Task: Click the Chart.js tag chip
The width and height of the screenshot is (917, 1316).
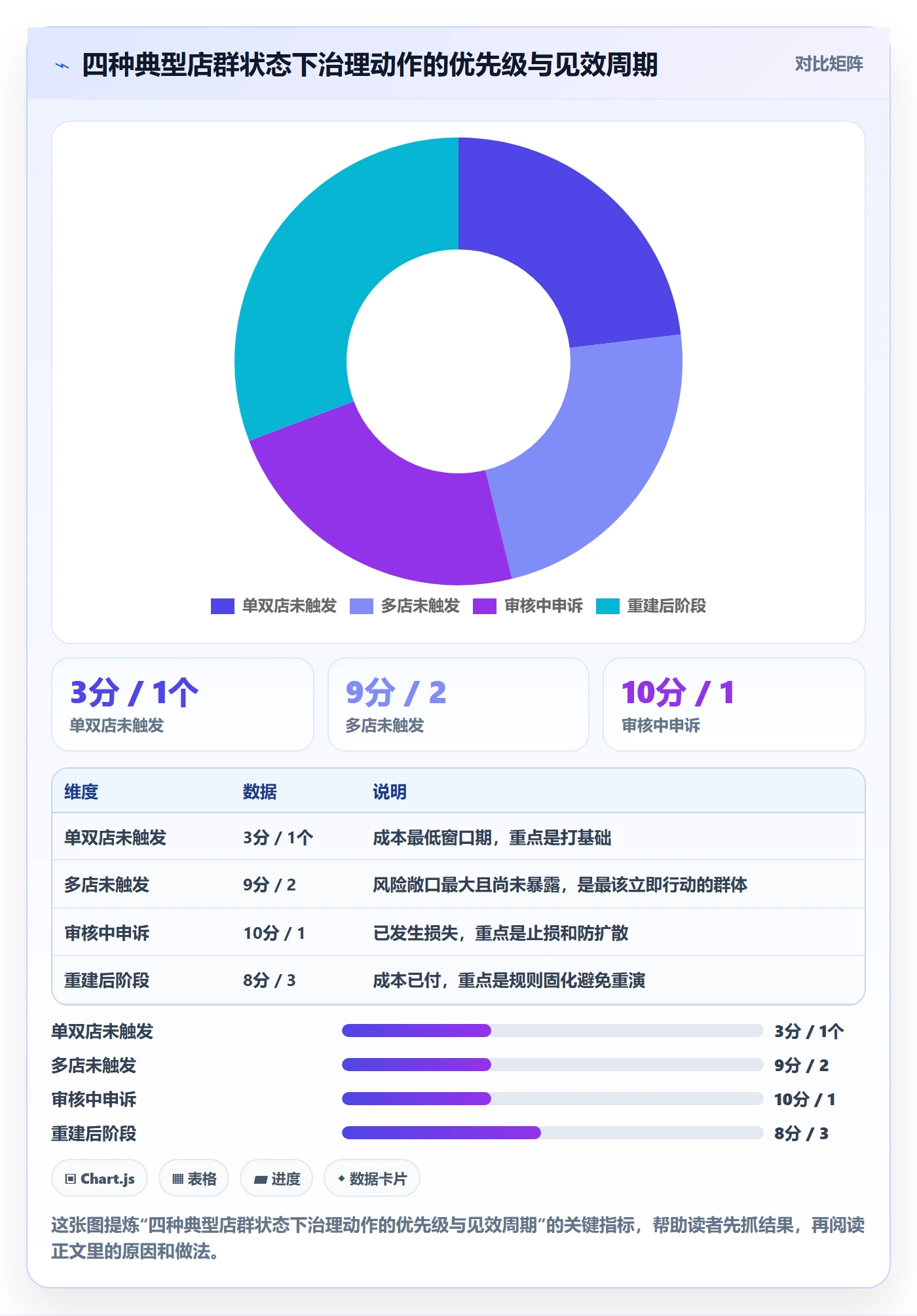Action: [x=100, y=1179]
